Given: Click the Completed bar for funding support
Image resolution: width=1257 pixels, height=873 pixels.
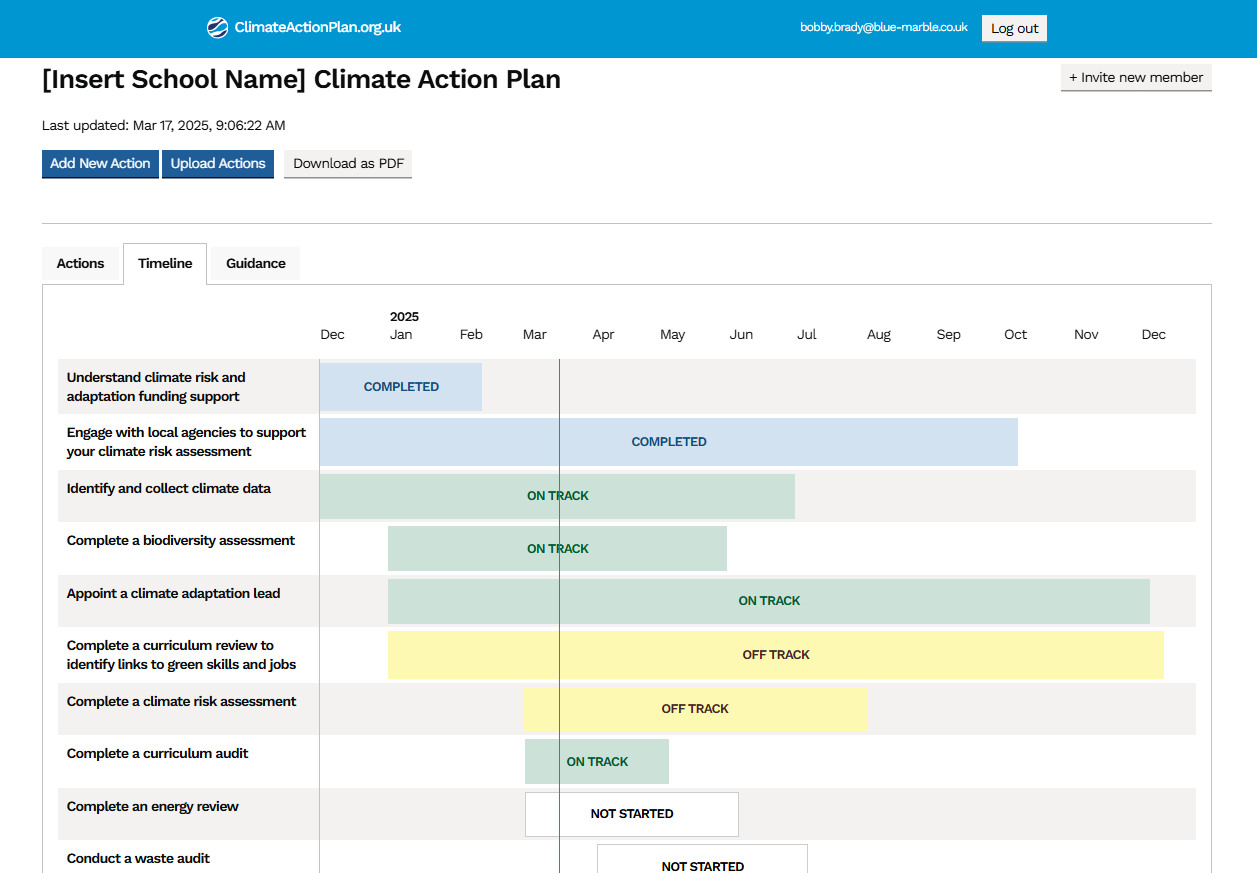Looking at the screenshot, I should [x=401, y=387].
